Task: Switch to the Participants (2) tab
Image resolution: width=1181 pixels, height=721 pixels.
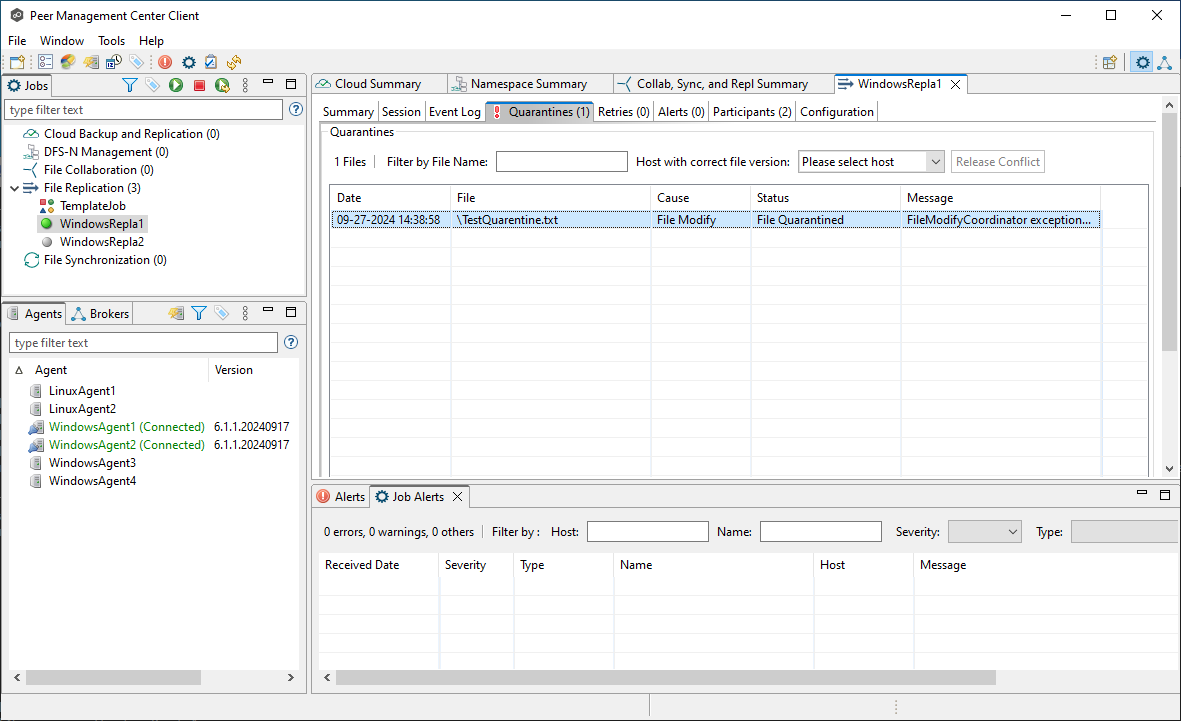Action: [x=751, y=112]
